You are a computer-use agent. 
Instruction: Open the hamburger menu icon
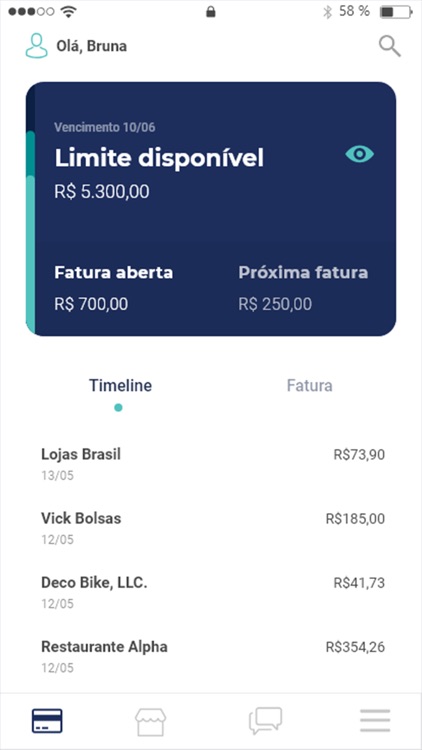375,720
